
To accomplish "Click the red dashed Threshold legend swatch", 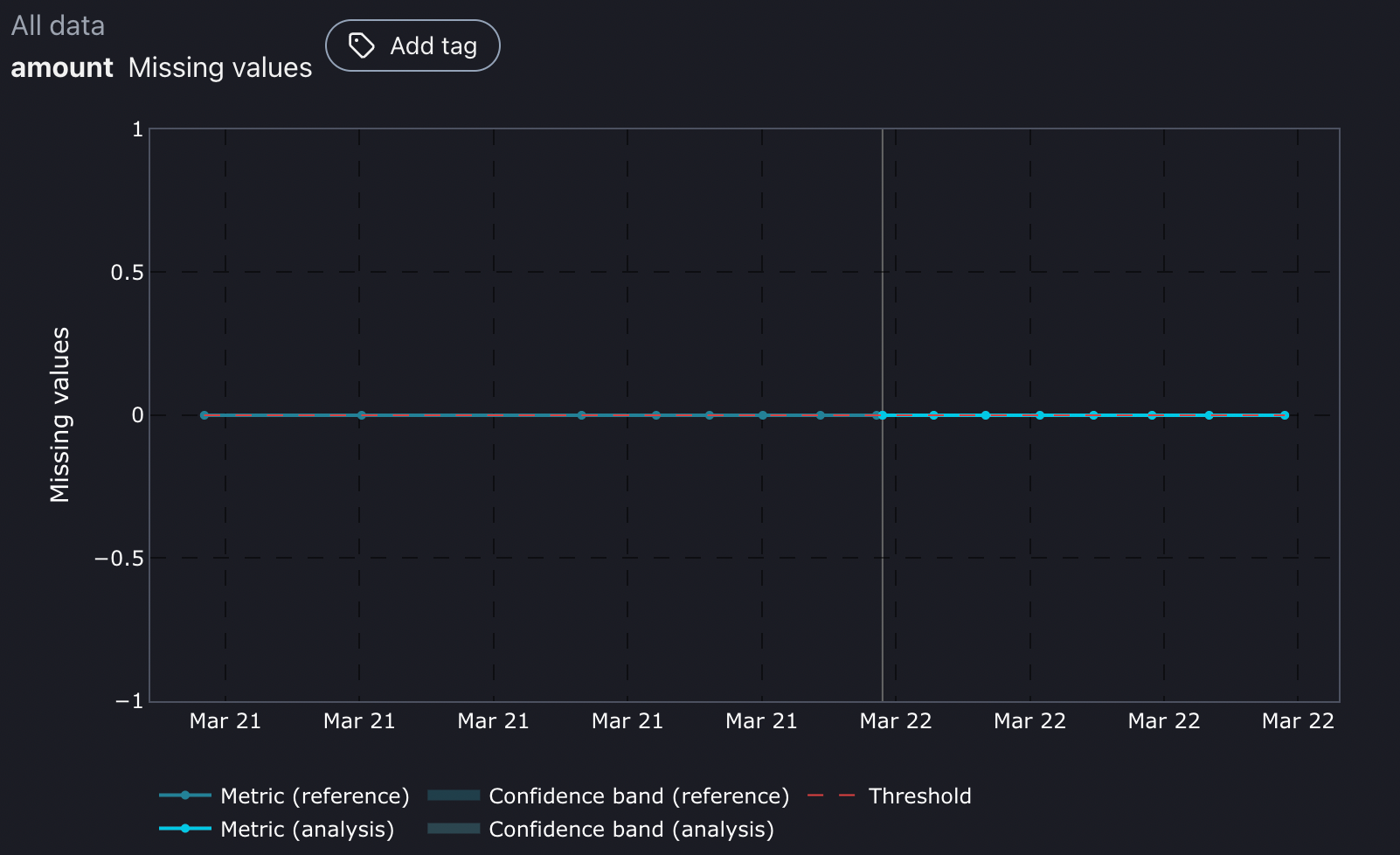I will (x=831, y=796).
